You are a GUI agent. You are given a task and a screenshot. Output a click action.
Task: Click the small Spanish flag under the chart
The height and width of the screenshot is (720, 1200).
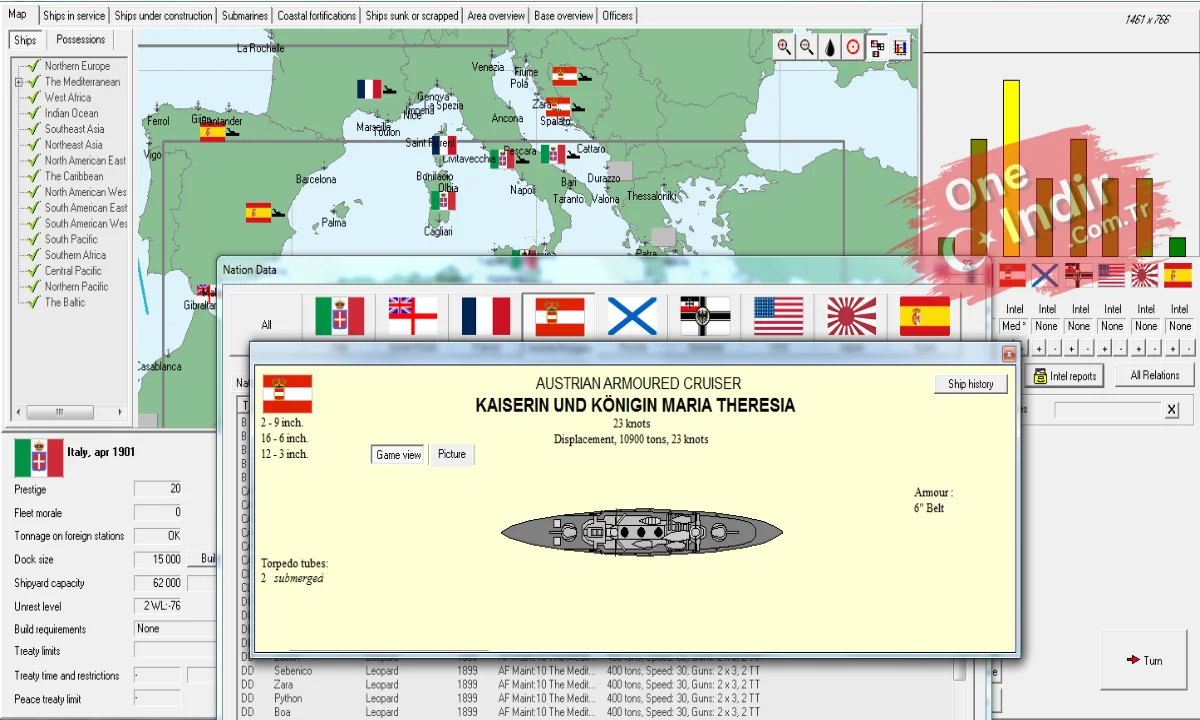pyautogui.click(x=1178, y=275)
